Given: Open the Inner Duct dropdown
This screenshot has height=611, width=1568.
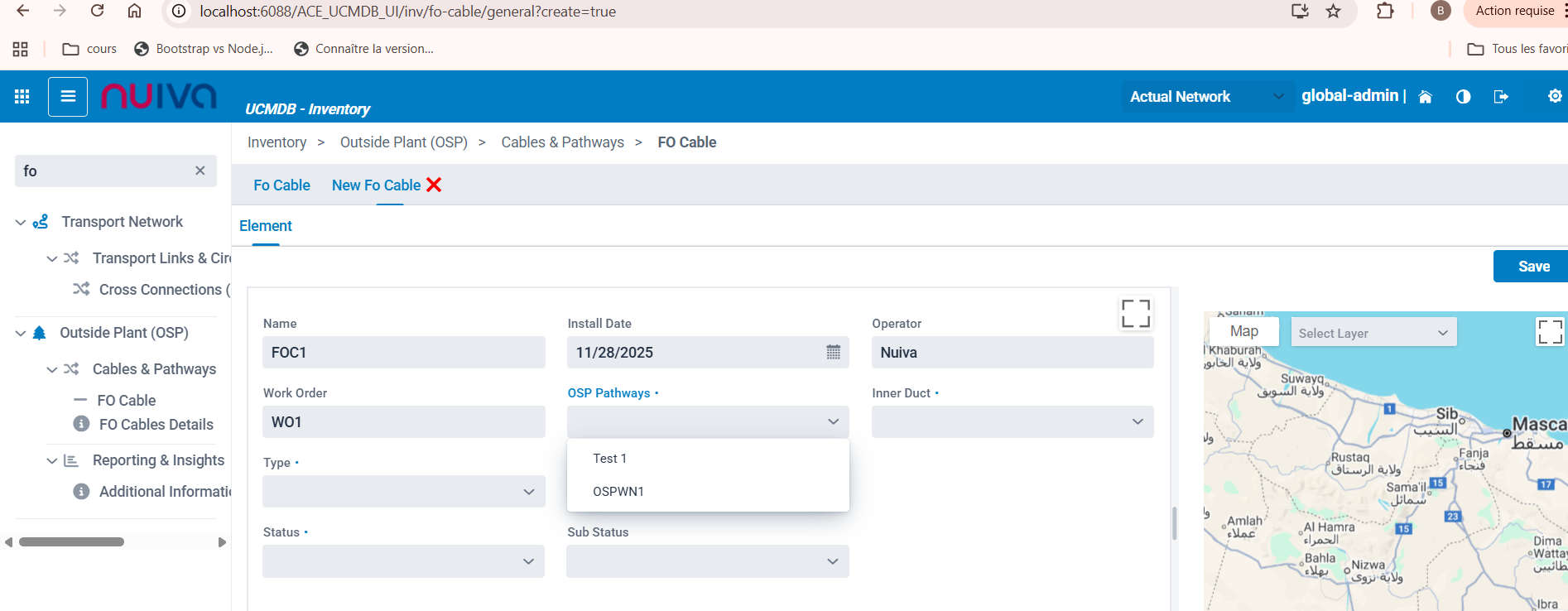Looking at the screenshot, I should (1012, 422).
